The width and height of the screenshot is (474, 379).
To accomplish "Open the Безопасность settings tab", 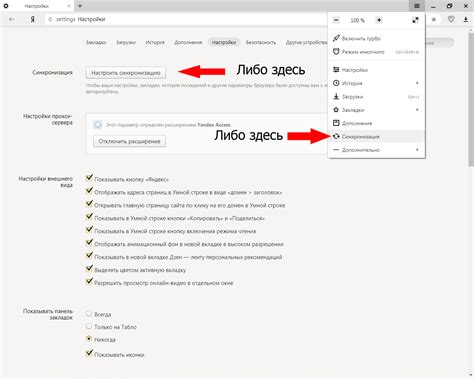I will pyautogui.click(x=261, y=42).
